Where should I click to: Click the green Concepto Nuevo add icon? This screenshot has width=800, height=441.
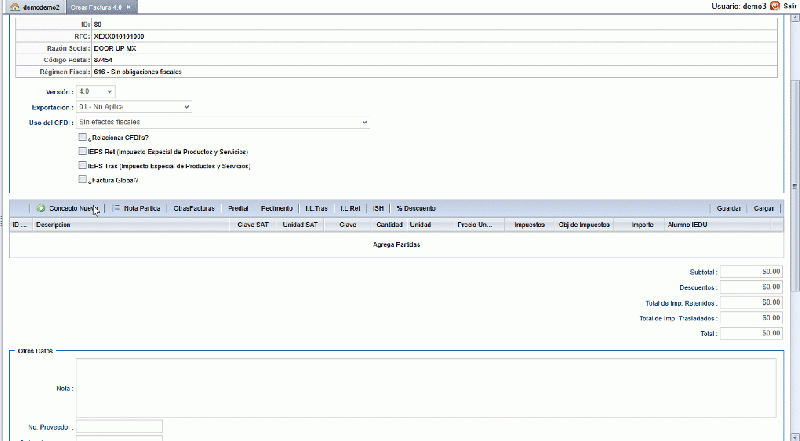(x=41, y=208)
